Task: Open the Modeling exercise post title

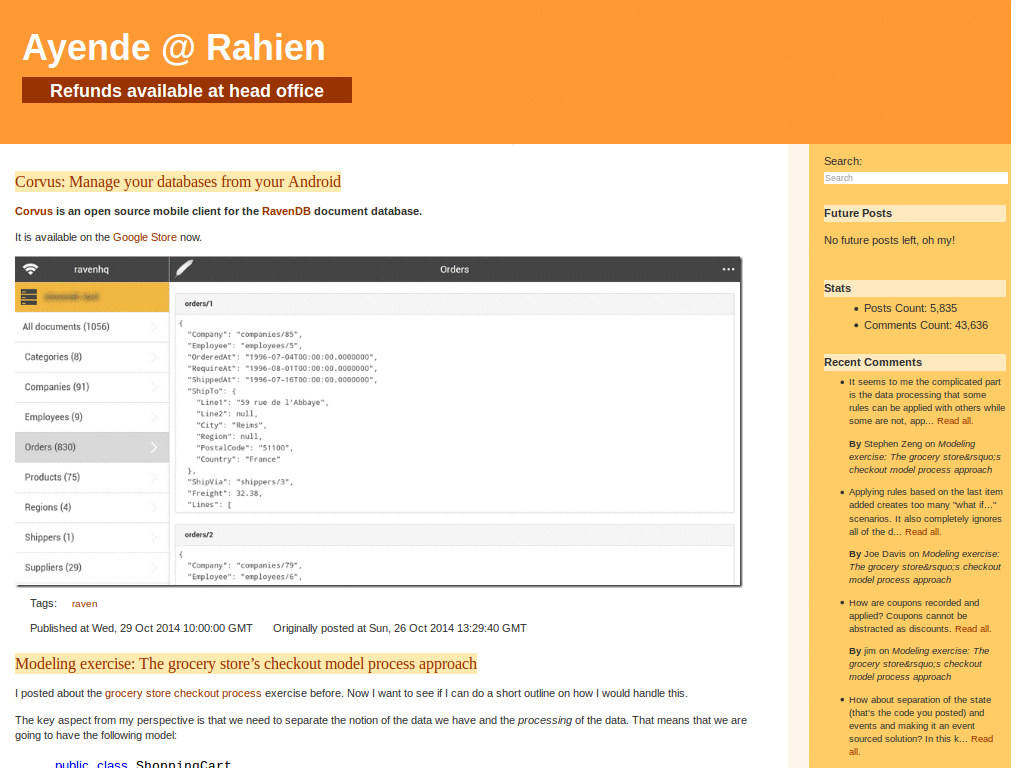Action: tap(246, 664)
